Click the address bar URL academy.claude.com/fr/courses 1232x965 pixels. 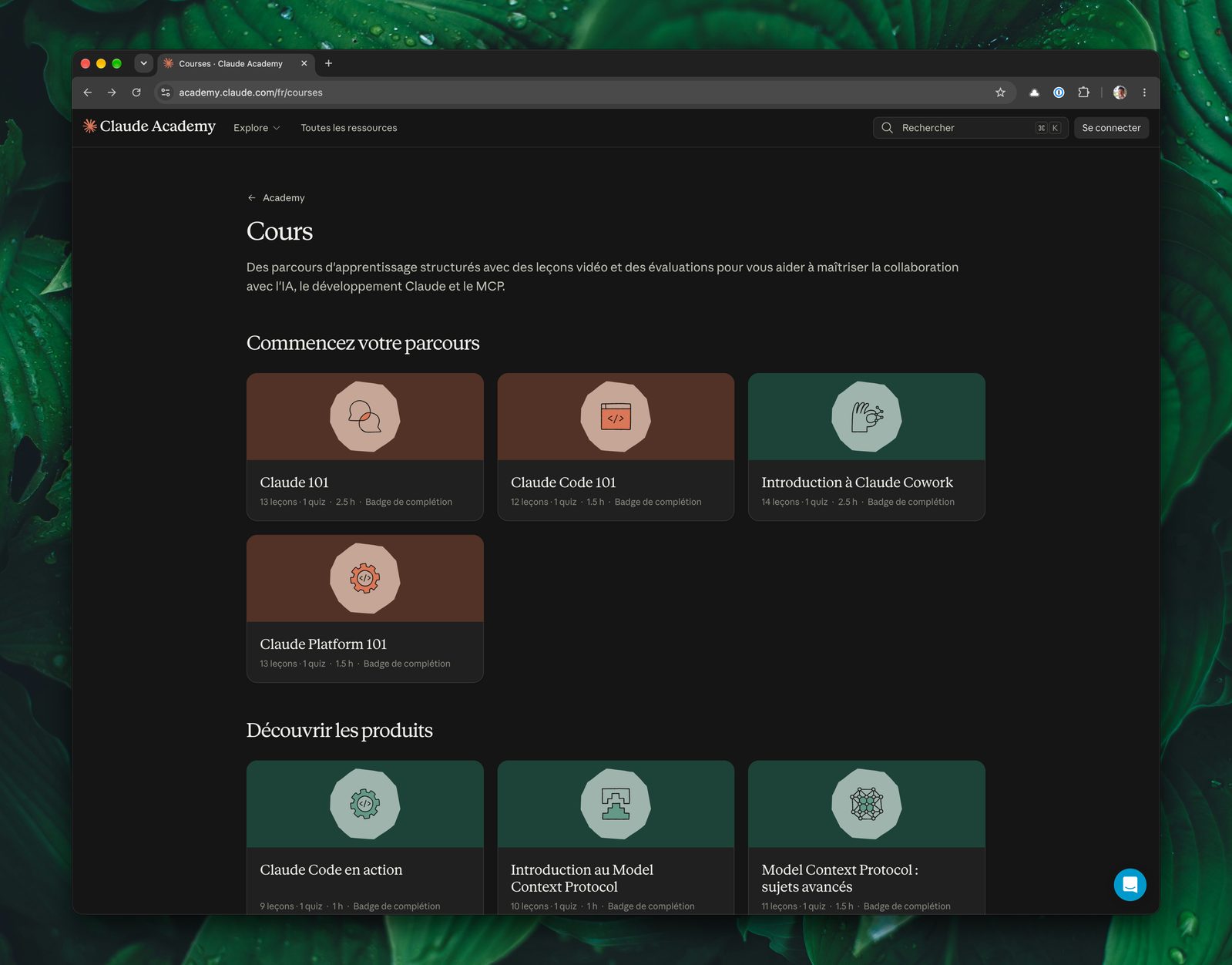[250, 92]
